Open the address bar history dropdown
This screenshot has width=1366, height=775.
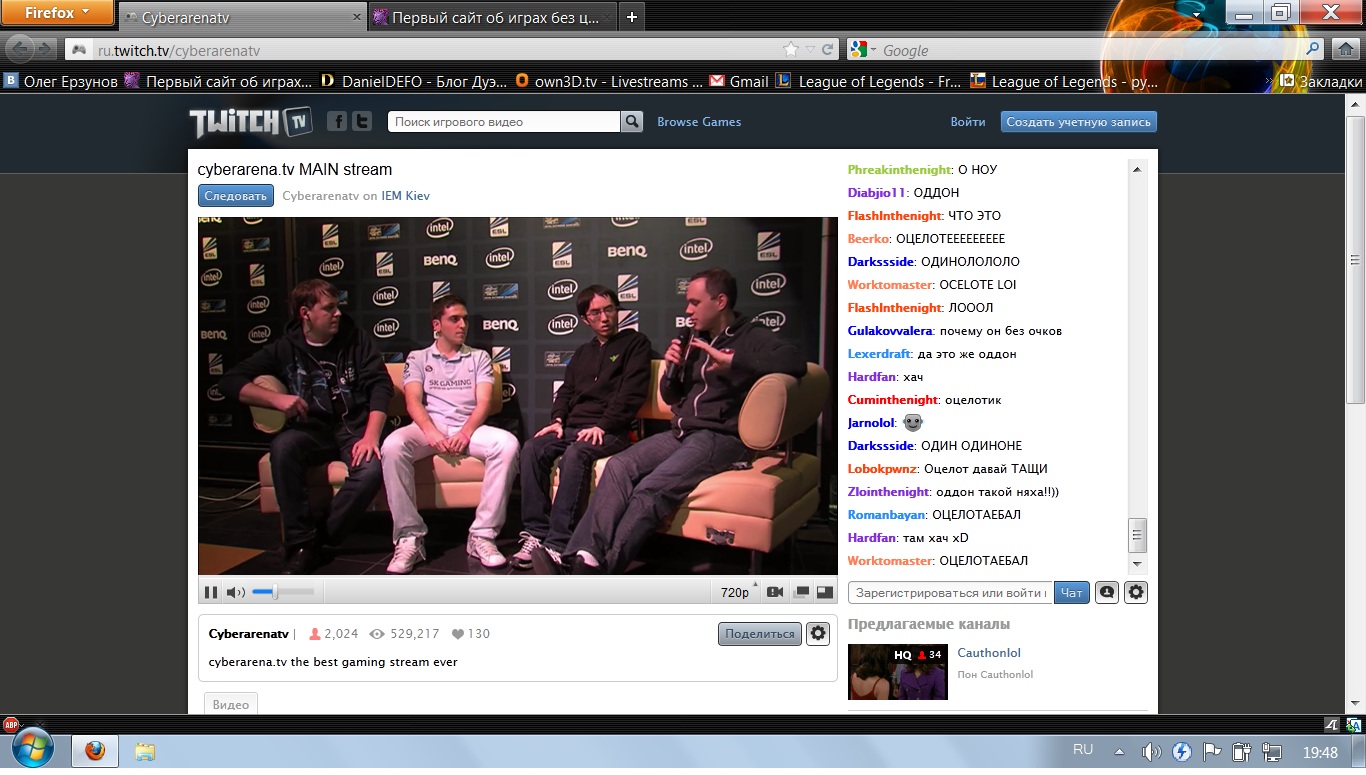pos(809,50)
